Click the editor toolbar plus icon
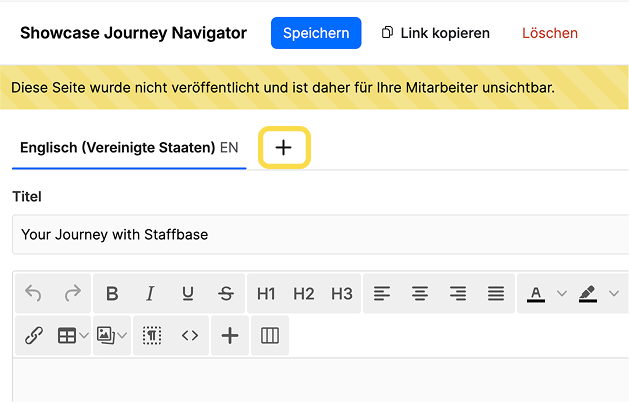The height and width of the screenshot is (402, 629). [x=230, y=335]
